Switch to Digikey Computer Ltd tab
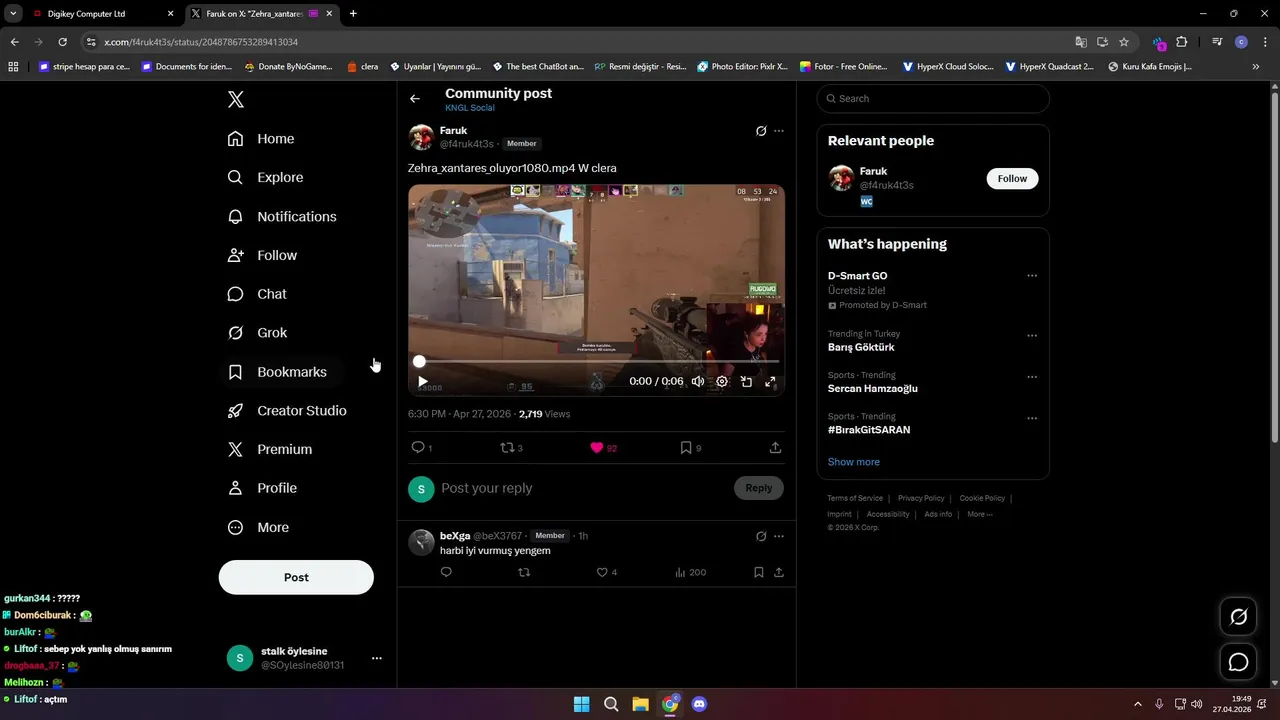 [101, 14]
